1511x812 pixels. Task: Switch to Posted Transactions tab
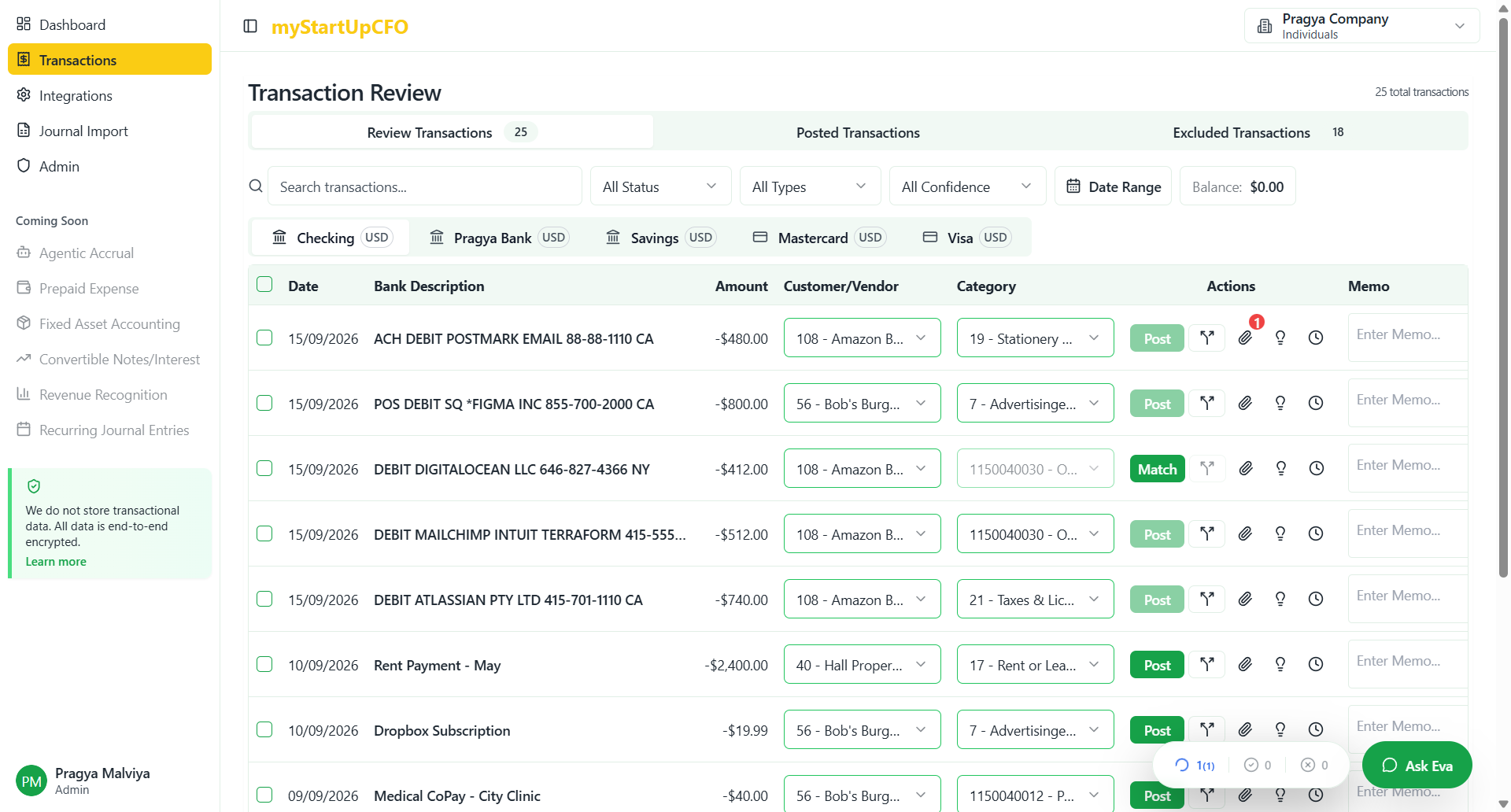tap(858, 132)
